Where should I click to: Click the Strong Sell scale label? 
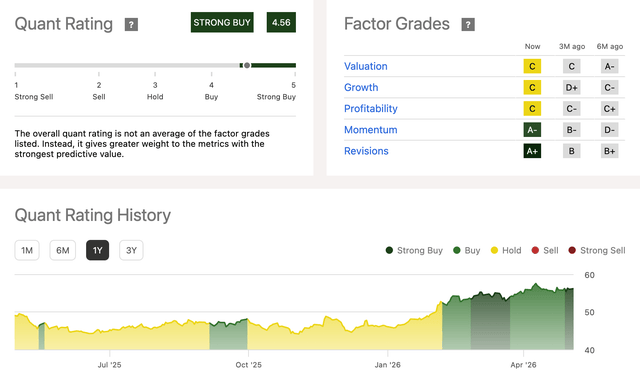[34, 97]
